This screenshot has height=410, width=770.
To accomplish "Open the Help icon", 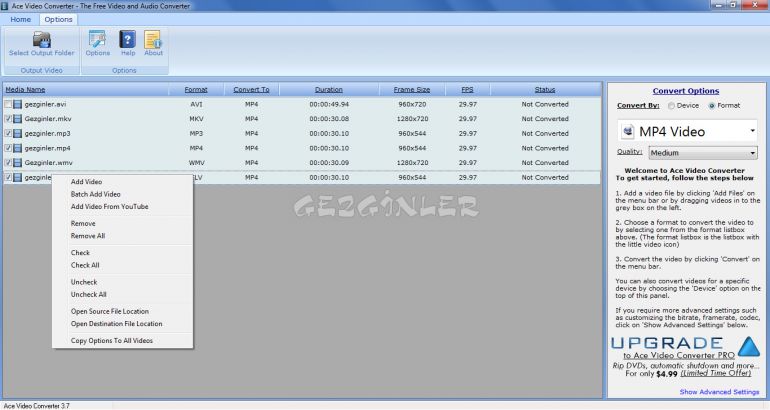I will (x=128, y=39).
